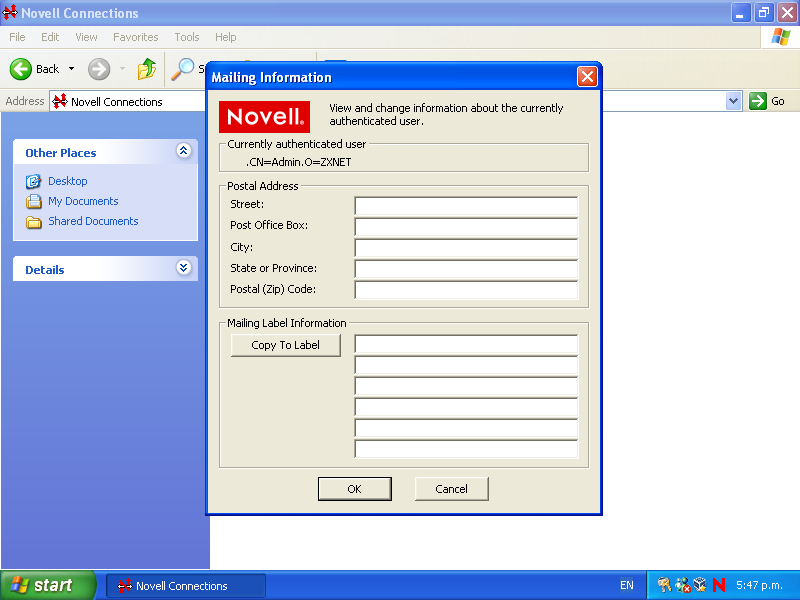Expand the Details panel

point(184,267)
